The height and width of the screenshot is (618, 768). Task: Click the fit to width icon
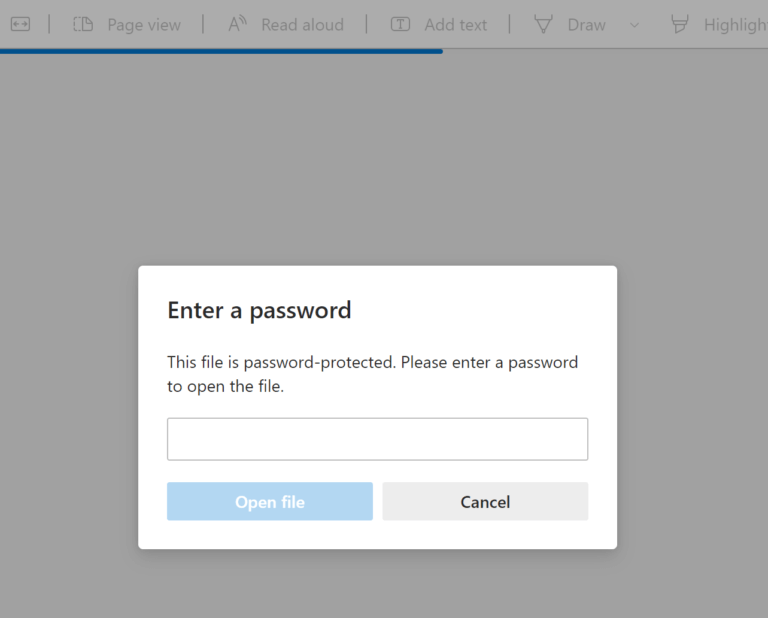coord(20,24)
